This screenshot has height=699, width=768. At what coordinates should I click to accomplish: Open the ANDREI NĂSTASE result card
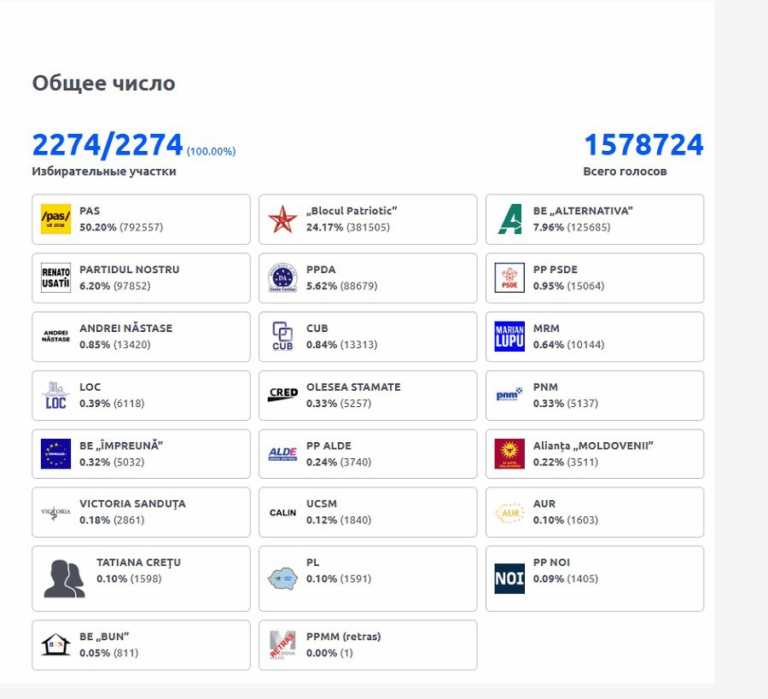141,337
